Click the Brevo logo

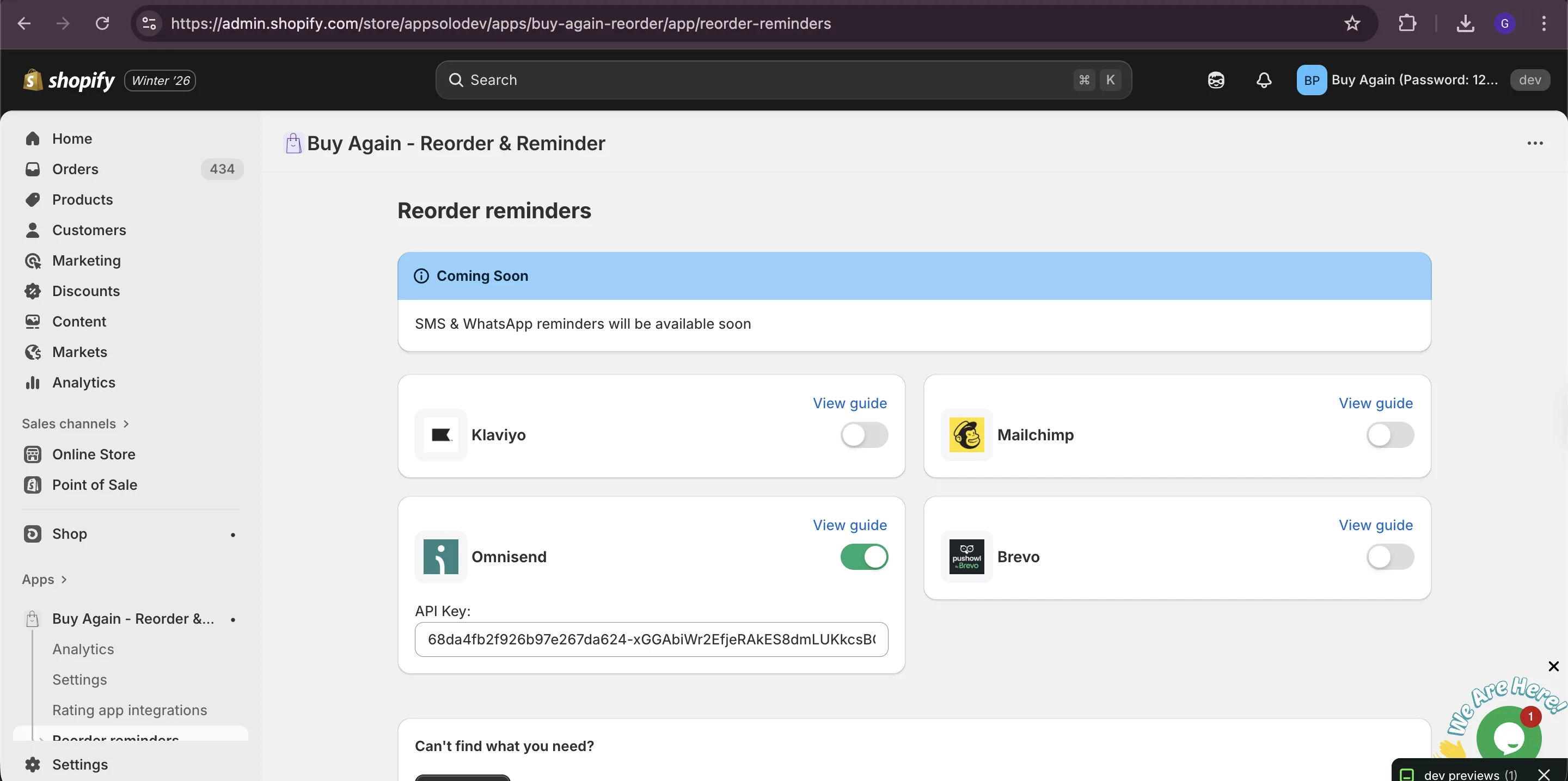tap(966, 557)
